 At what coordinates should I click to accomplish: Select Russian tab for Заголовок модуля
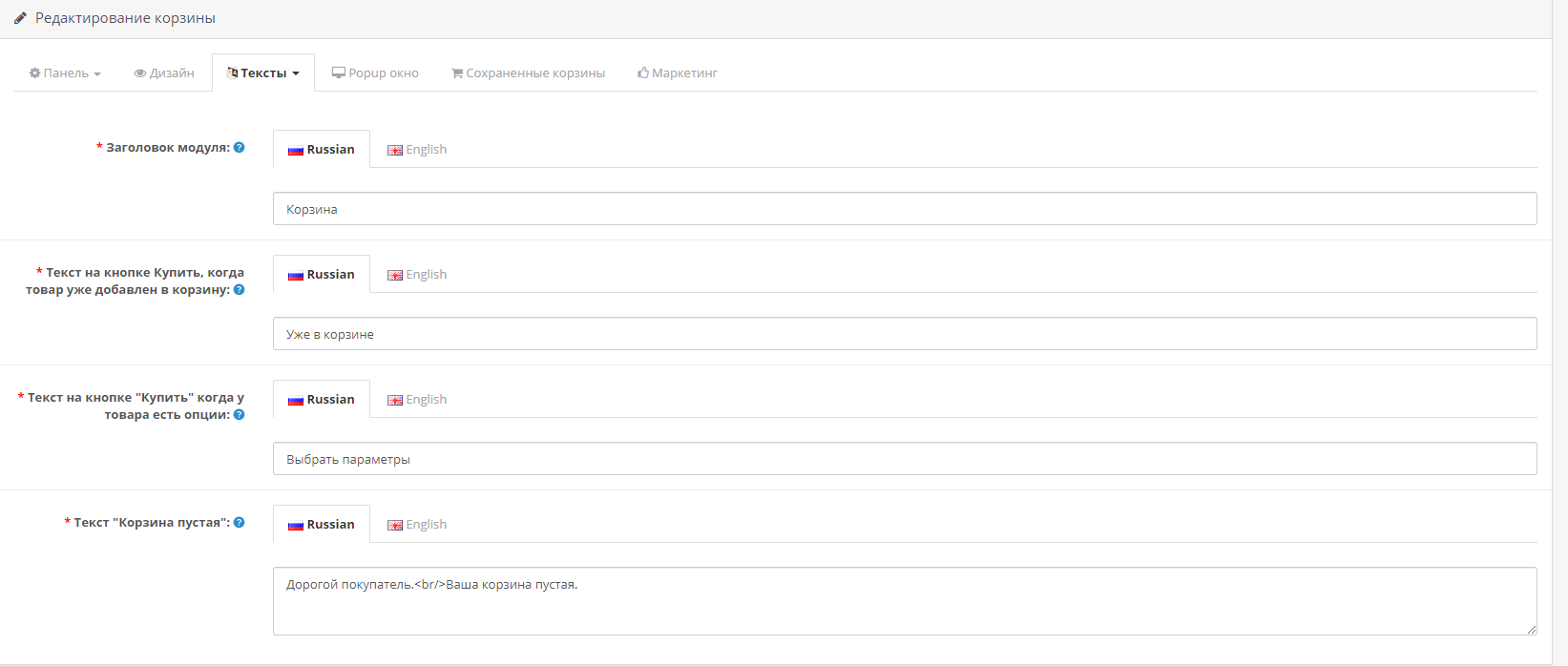point(322,150)
